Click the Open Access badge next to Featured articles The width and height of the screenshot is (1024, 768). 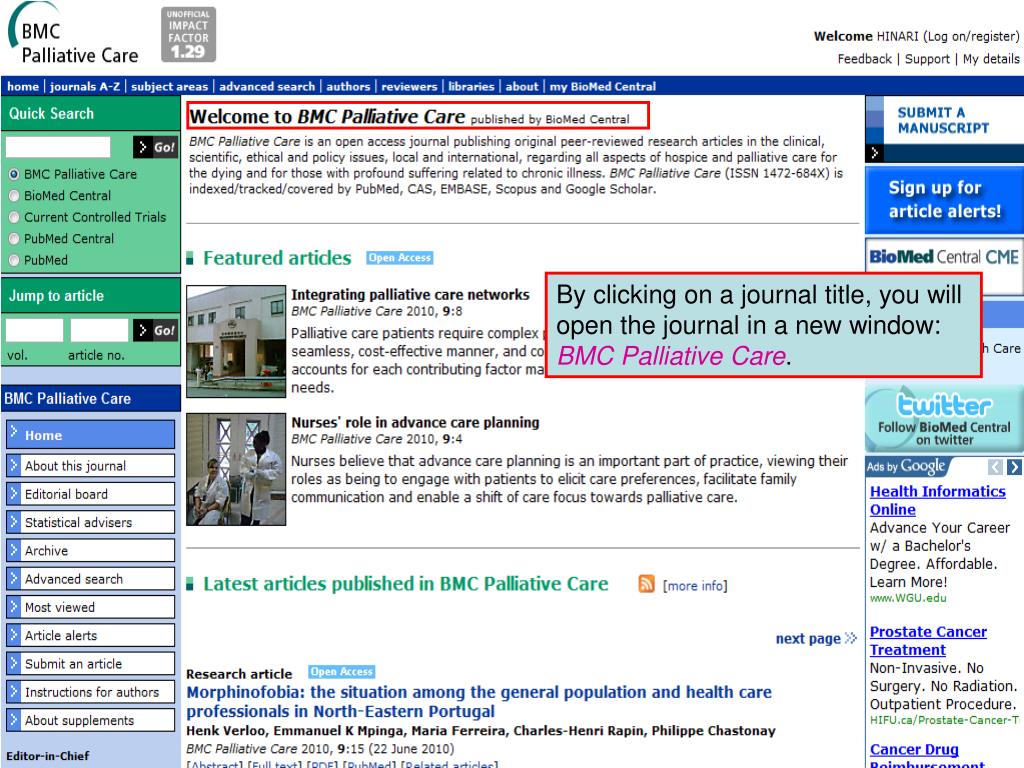pos(400,258)
